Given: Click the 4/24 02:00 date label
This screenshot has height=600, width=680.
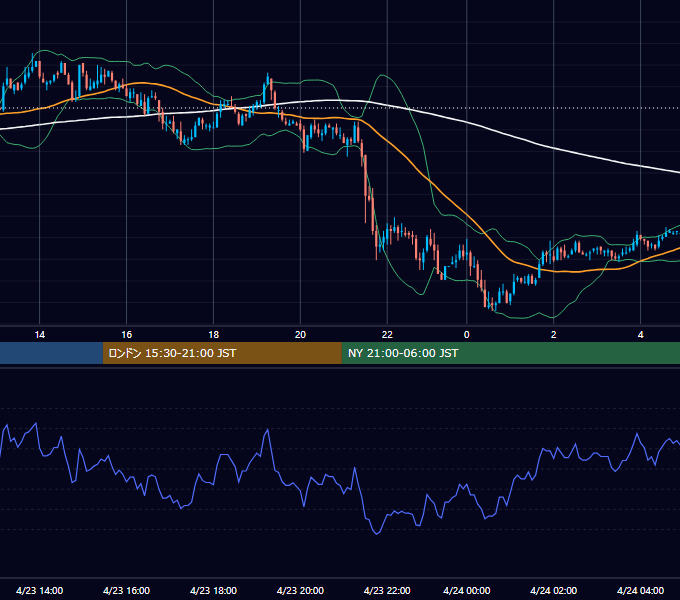Looking at the screenshot, I should point(553,590).
